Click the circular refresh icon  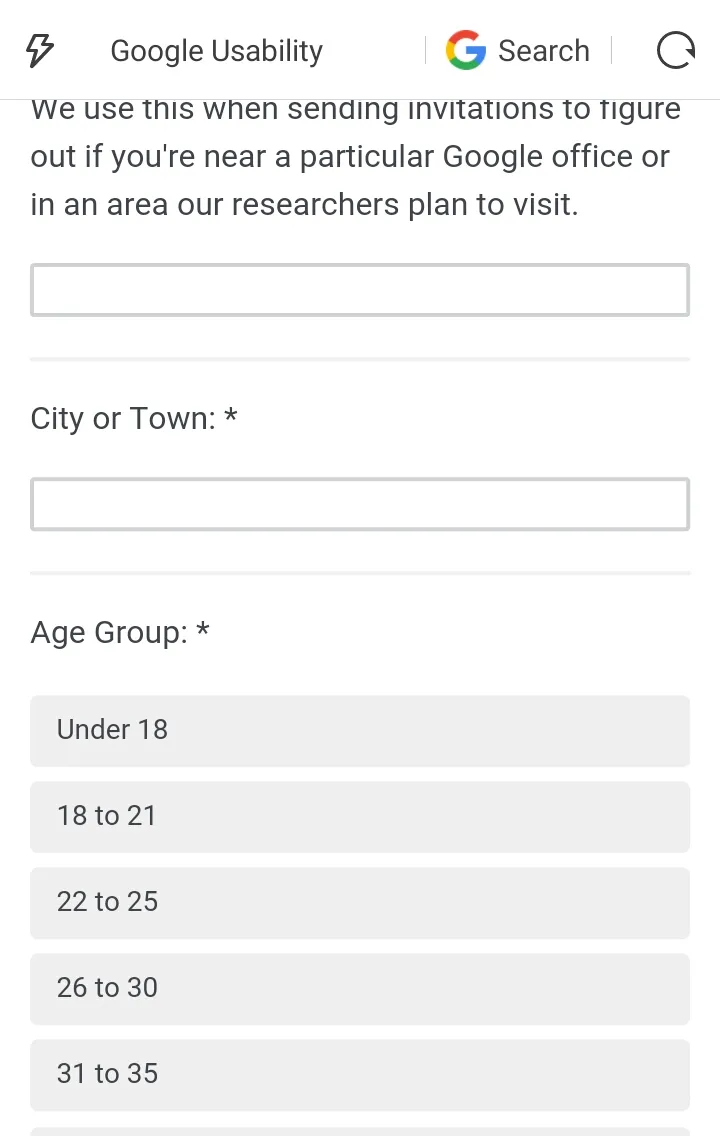675,50
